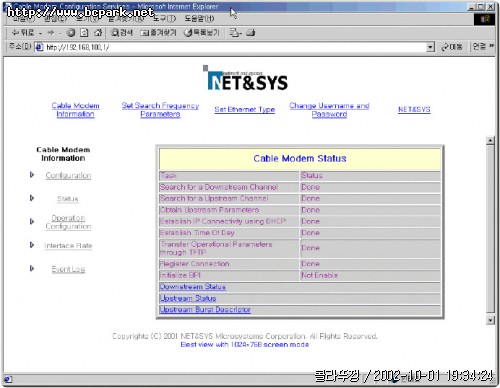Open the Configuration sidebar link
Screen dimensions: 500x388
click(68, 175)
